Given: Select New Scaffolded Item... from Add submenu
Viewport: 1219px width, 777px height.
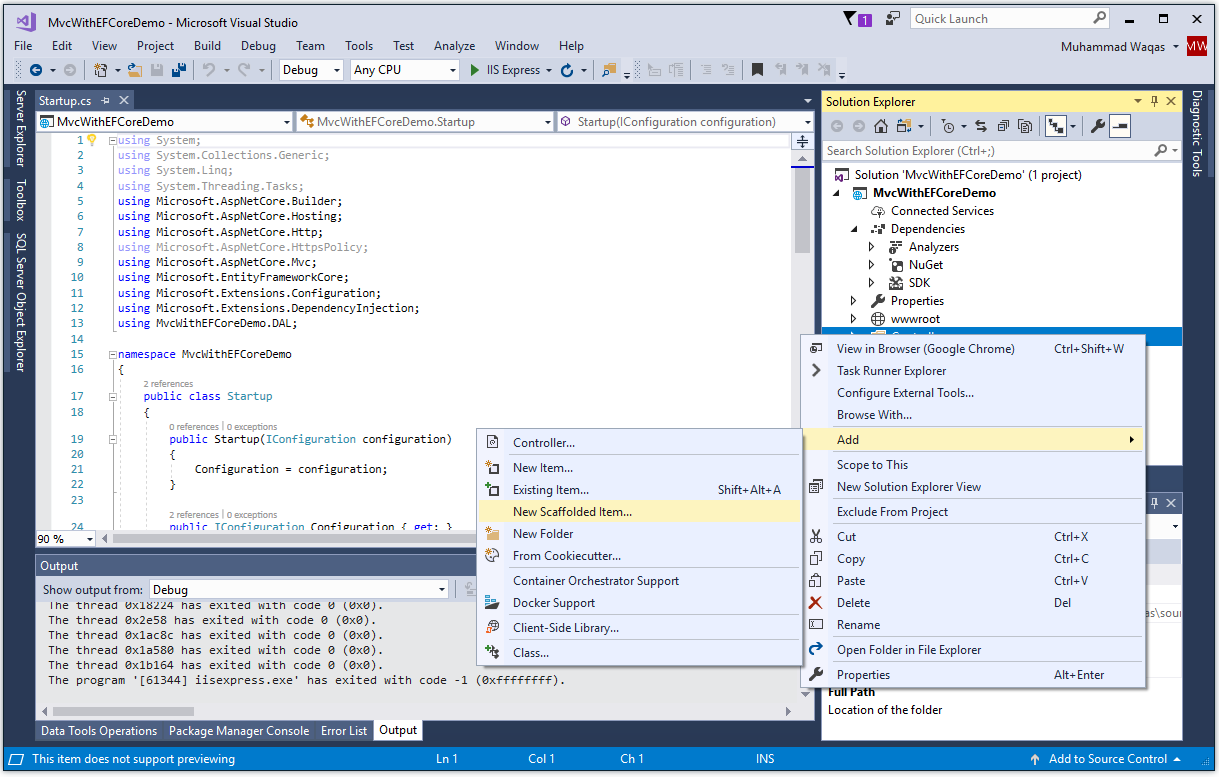Looking at the screenshot, I should pyautogui.click(x=639, y=511).
